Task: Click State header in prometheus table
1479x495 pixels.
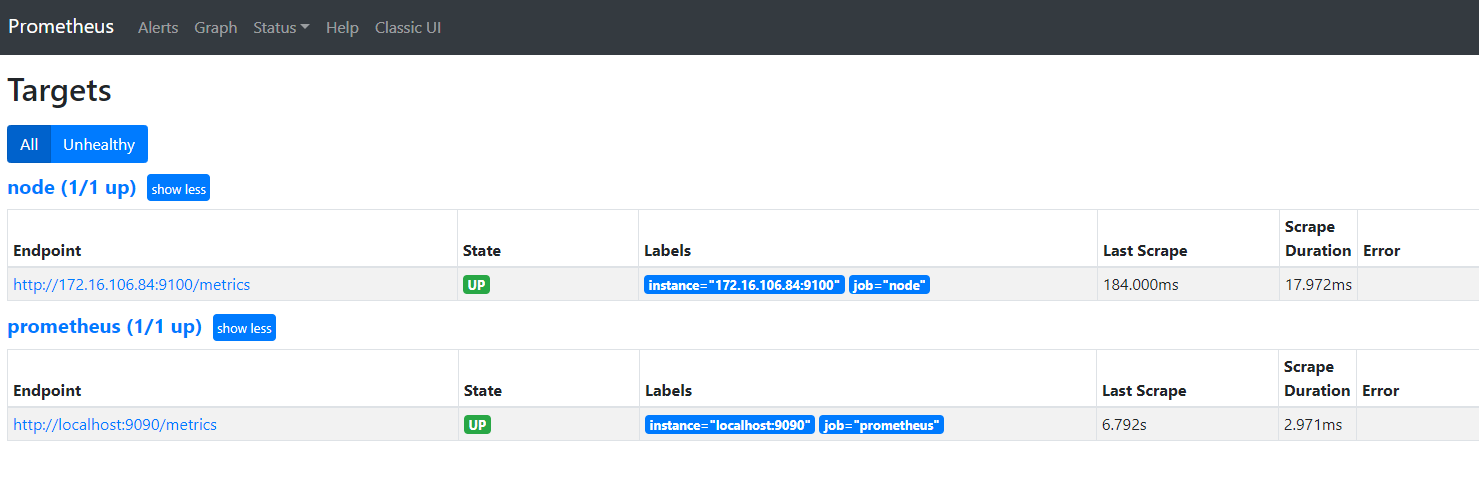Action: pos(483,391)
